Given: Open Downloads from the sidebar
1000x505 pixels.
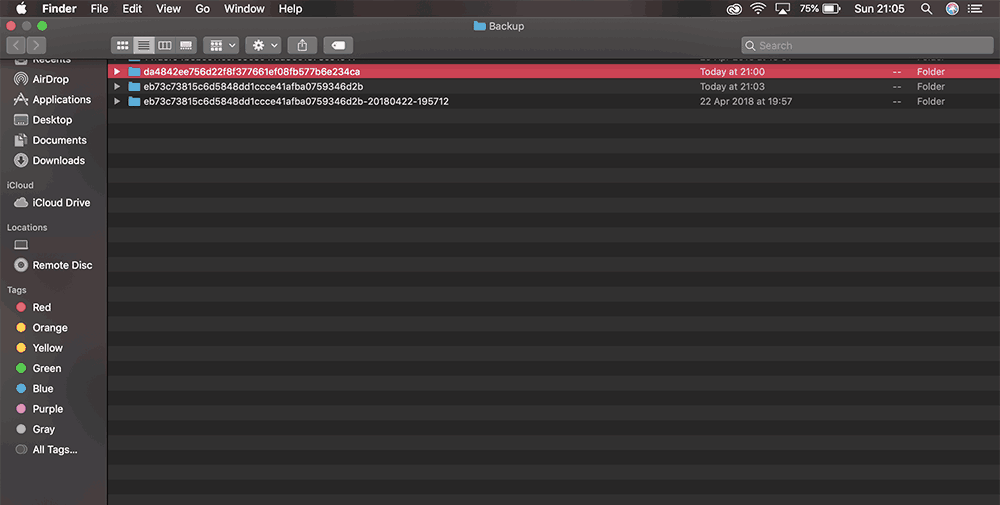Looking at the screenshot, I should pos(58,161).
